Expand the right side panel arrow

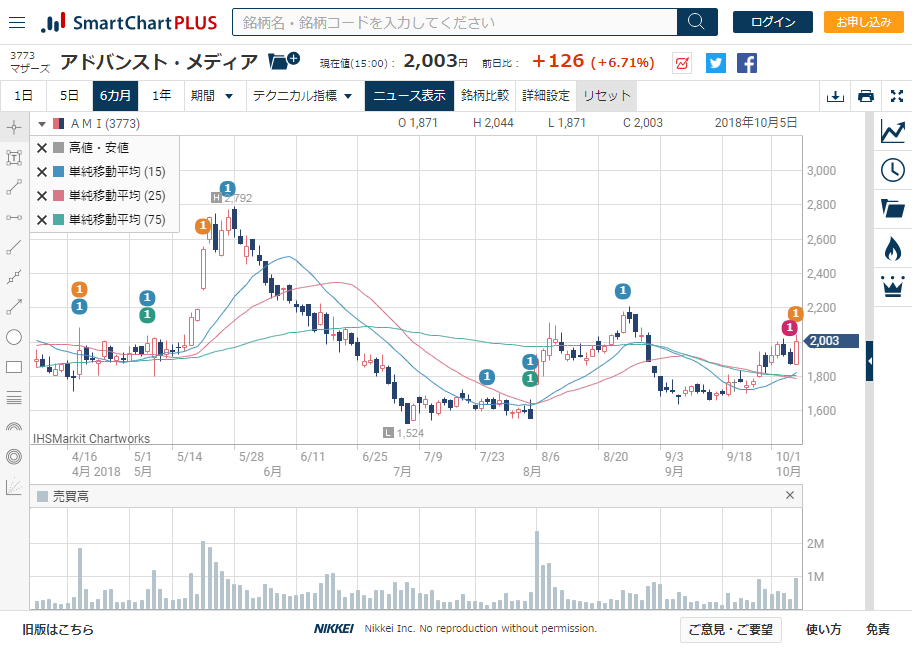[x=870, y=361]
